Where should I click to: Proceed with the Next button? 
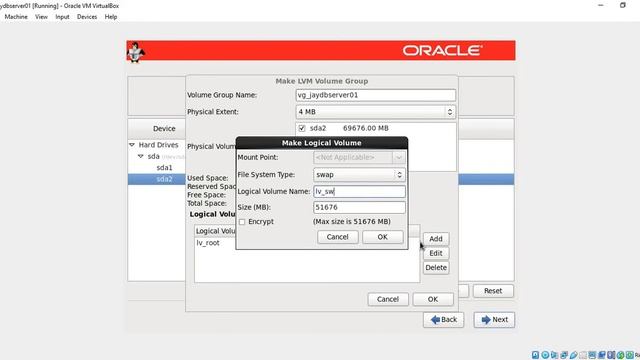point(494,320)
